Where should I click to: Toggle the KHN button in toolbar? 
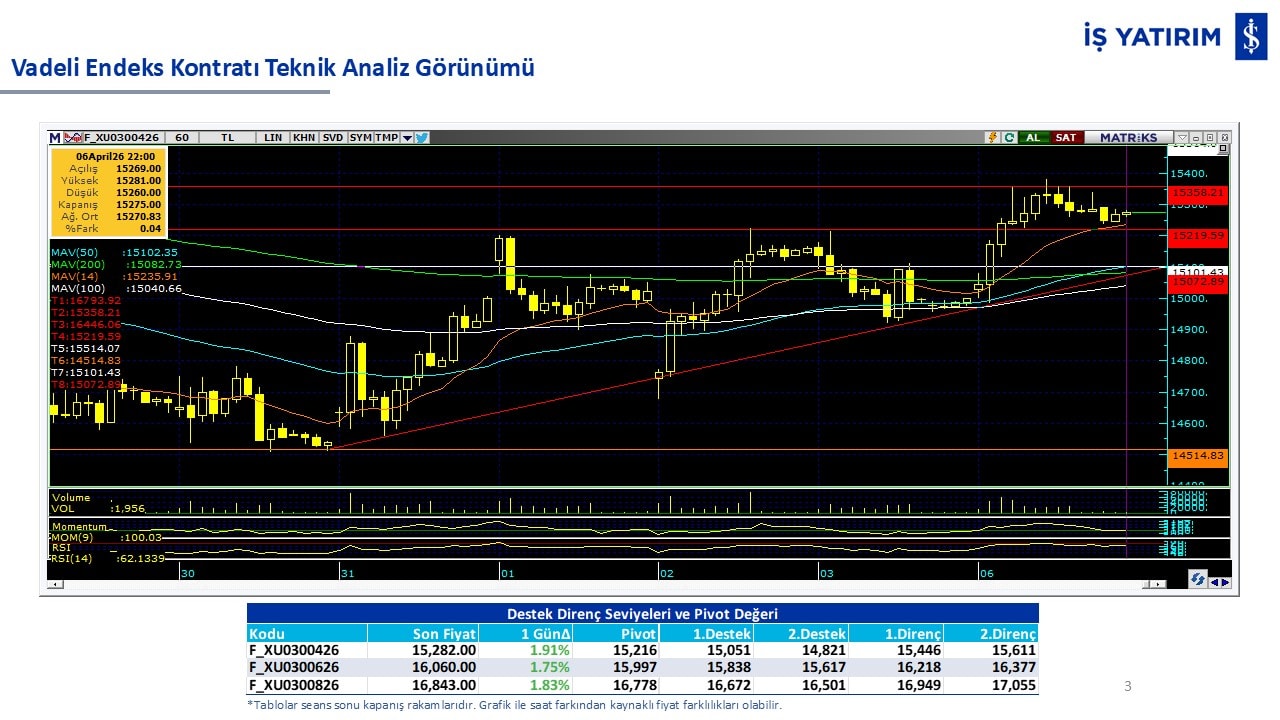click(x=304, y=138)
